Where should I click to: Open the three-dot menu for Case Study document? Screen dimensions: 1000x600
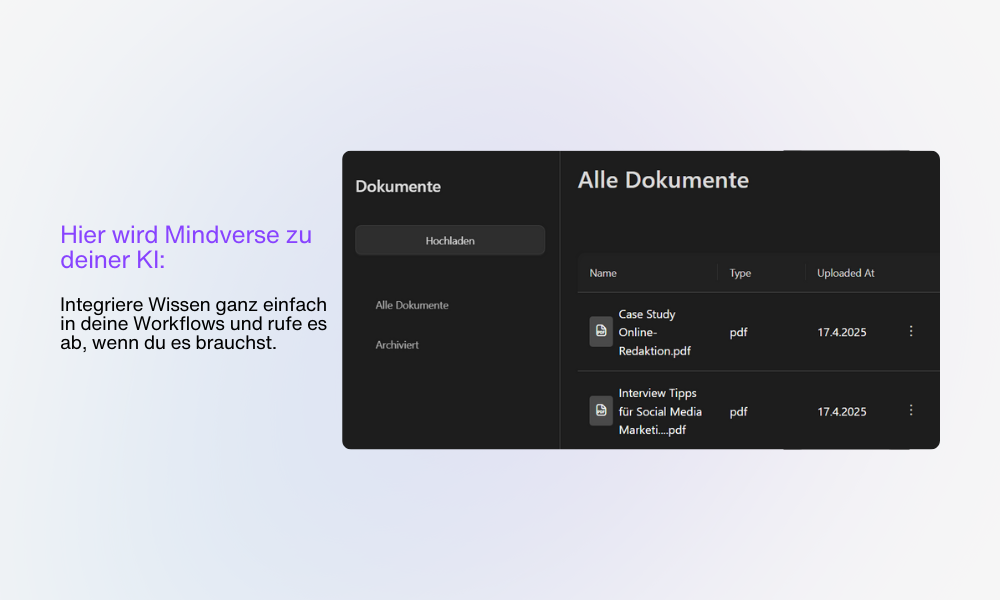(911, 331)
